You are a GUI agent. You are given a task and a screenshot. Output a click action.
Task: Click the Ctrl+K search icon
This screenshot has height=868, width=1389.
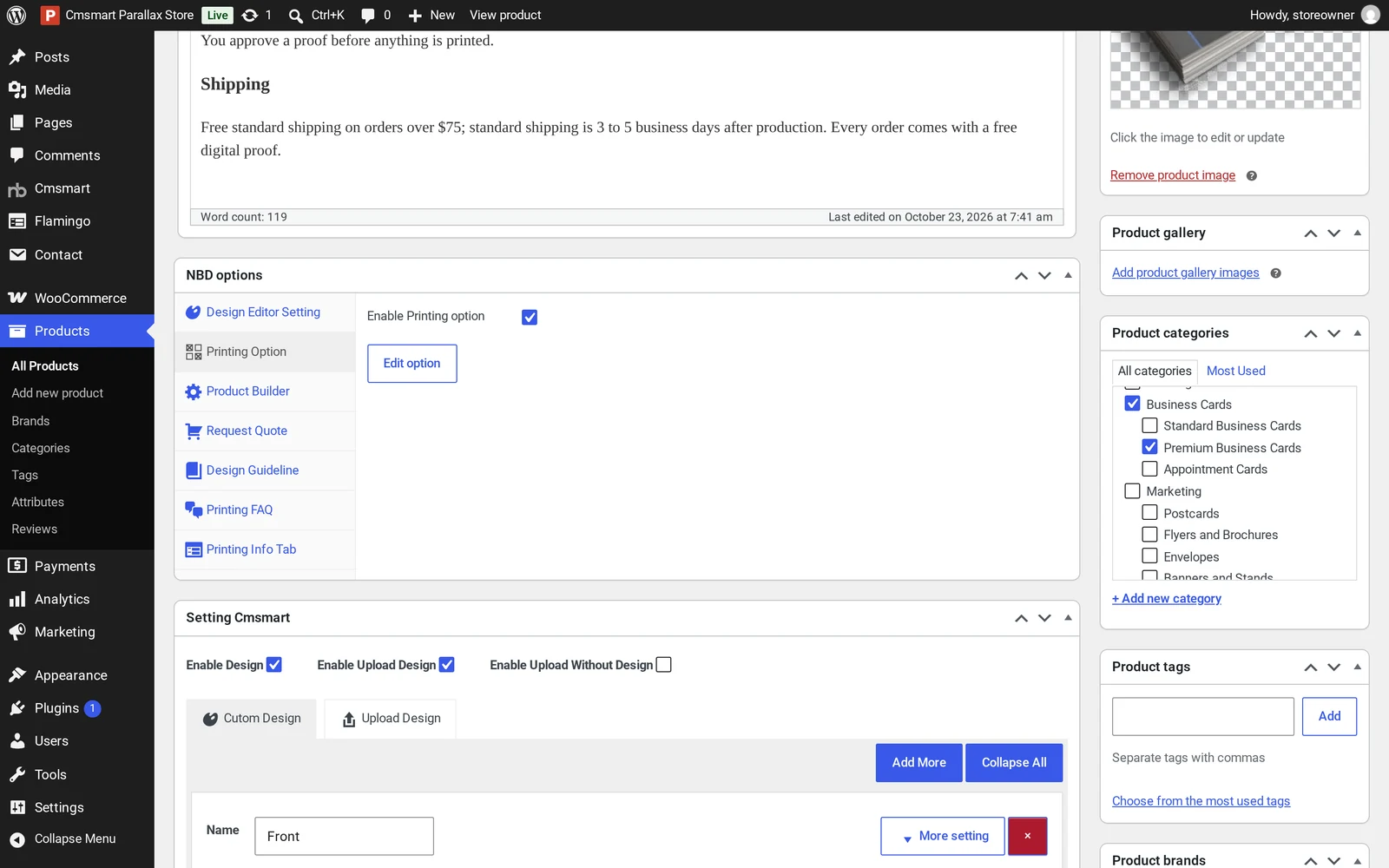pyautogui.click(x=296, y=16)
